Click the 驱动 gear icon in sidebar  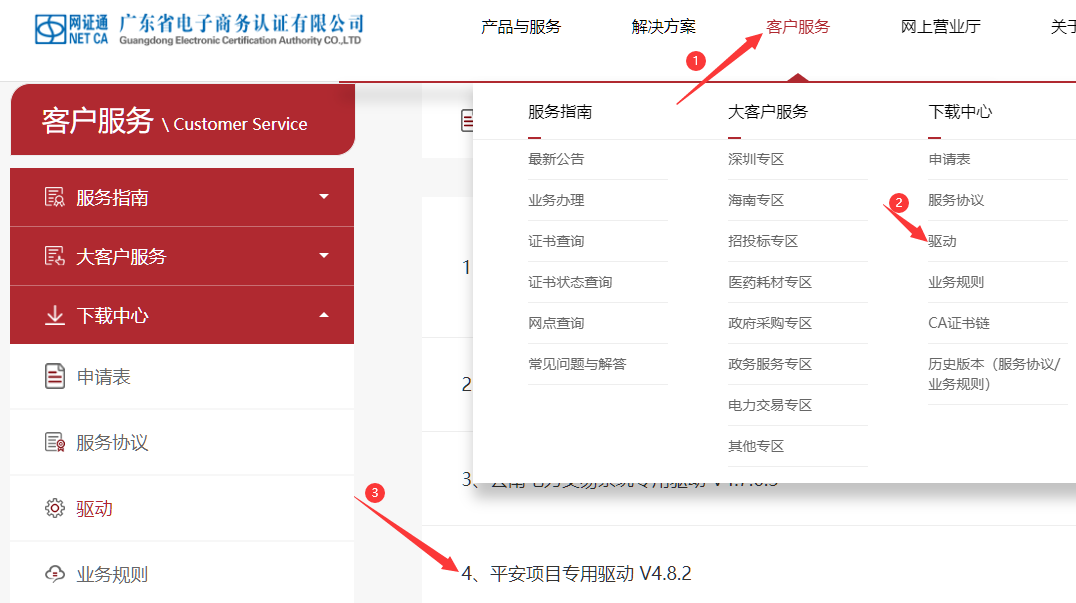[55, 509]
